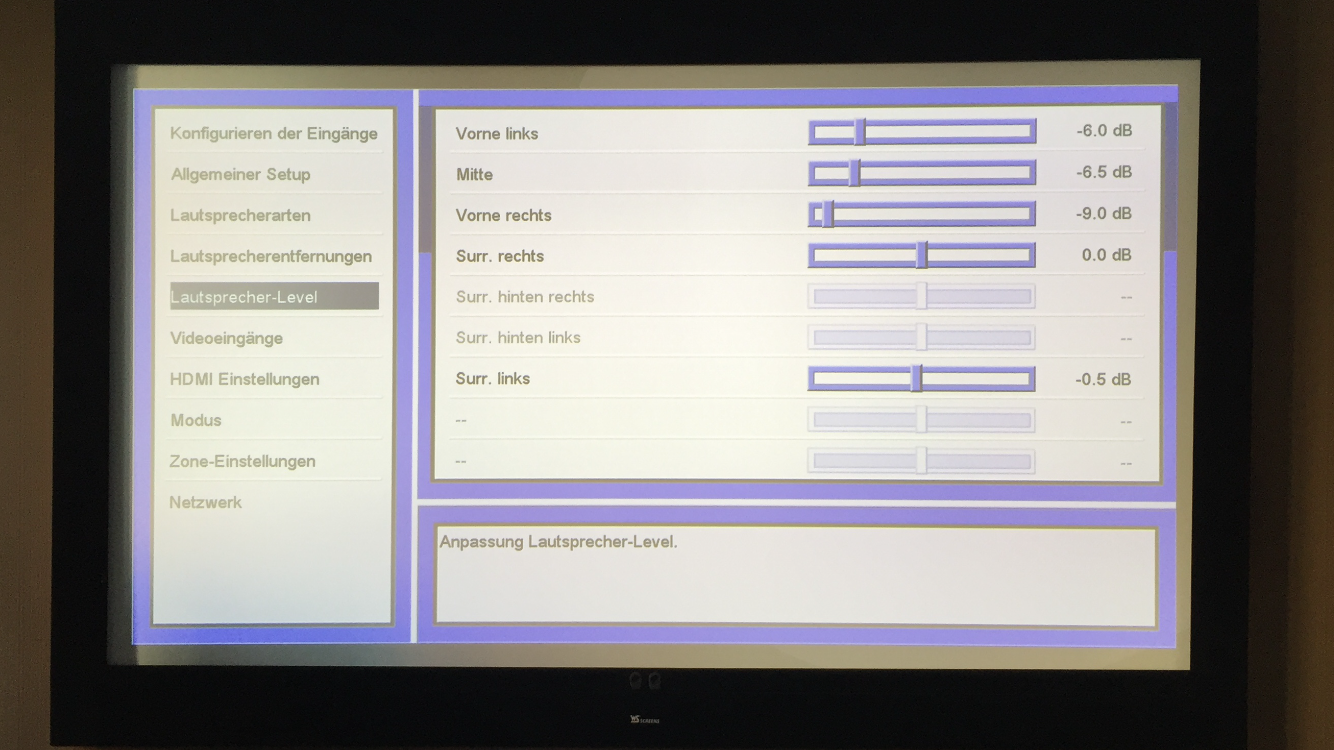Click disabled Surr. hinten rechts slider
This screenshot has height=750, width=1334.
tap(921, 296)
